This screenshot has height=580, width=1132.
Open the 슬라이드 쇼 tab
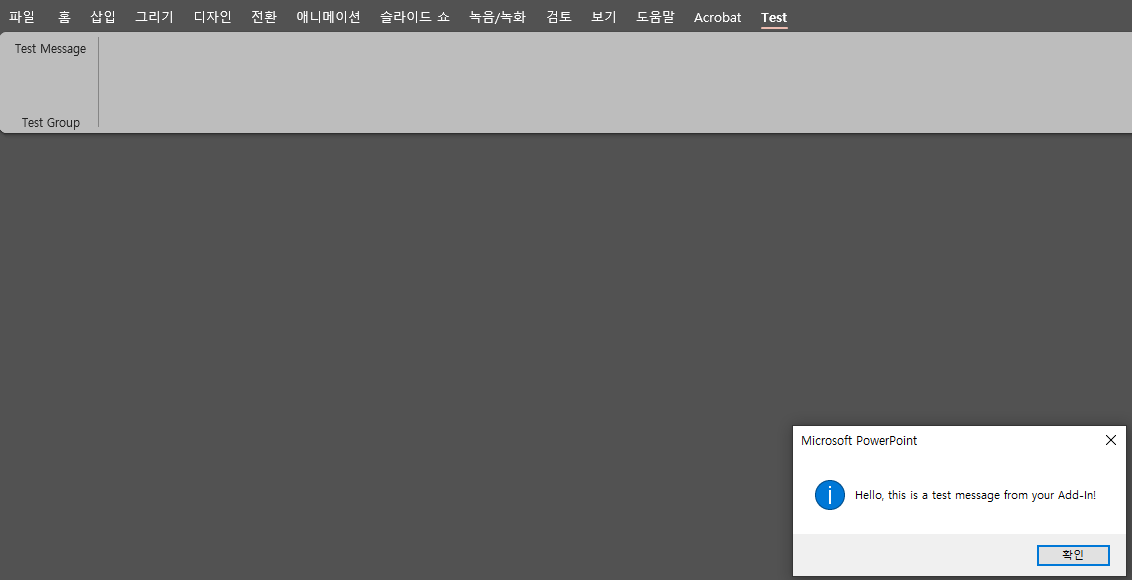coord(415,17)
